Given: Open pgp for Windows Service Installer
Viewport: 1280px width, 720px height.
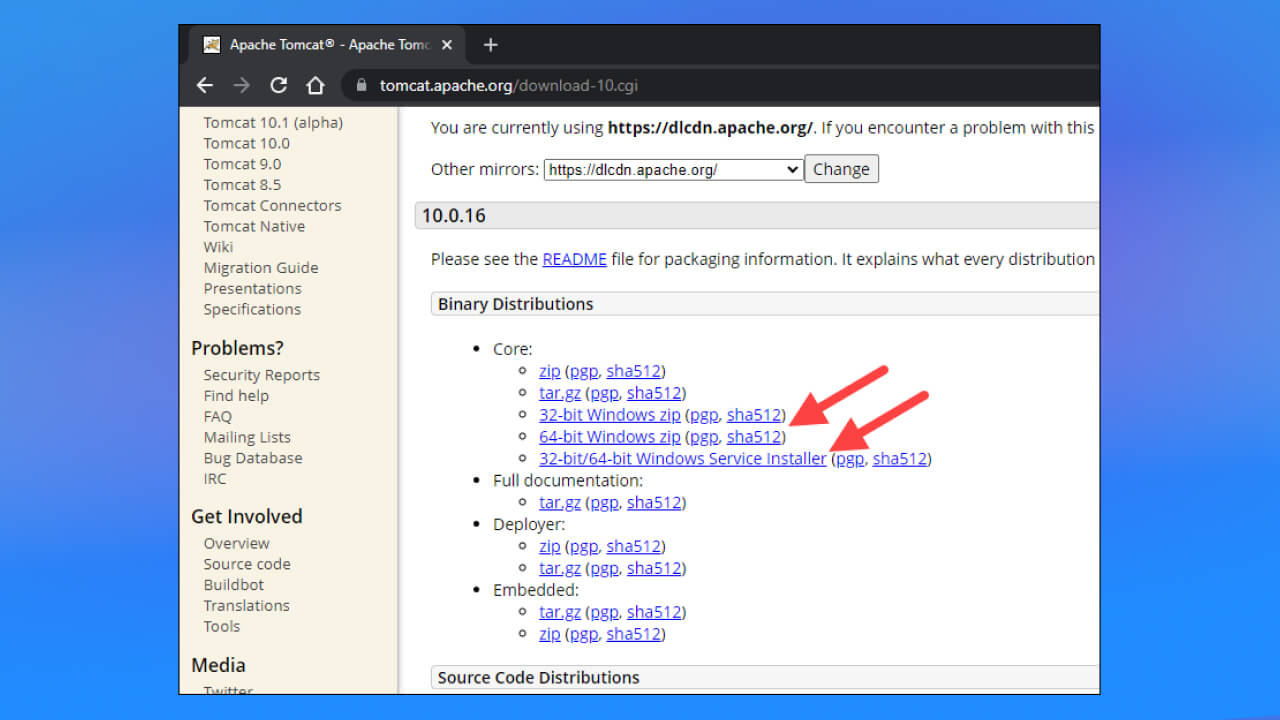Looking at the screenshot, I should click(850, 459).
